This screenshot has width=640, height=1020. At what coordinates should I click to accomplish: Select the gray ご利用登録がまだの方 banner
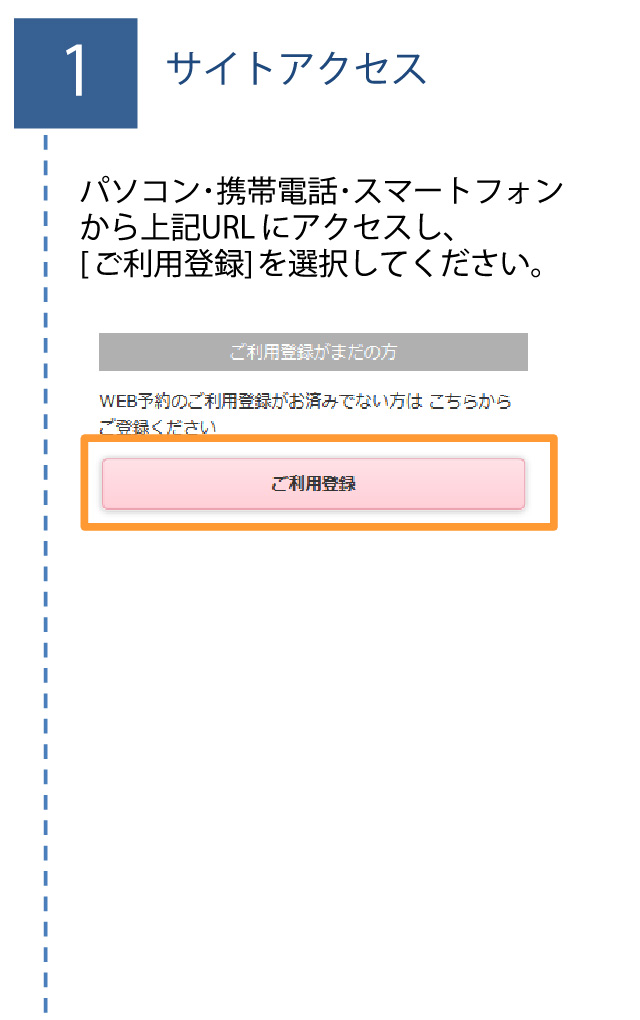313,352
